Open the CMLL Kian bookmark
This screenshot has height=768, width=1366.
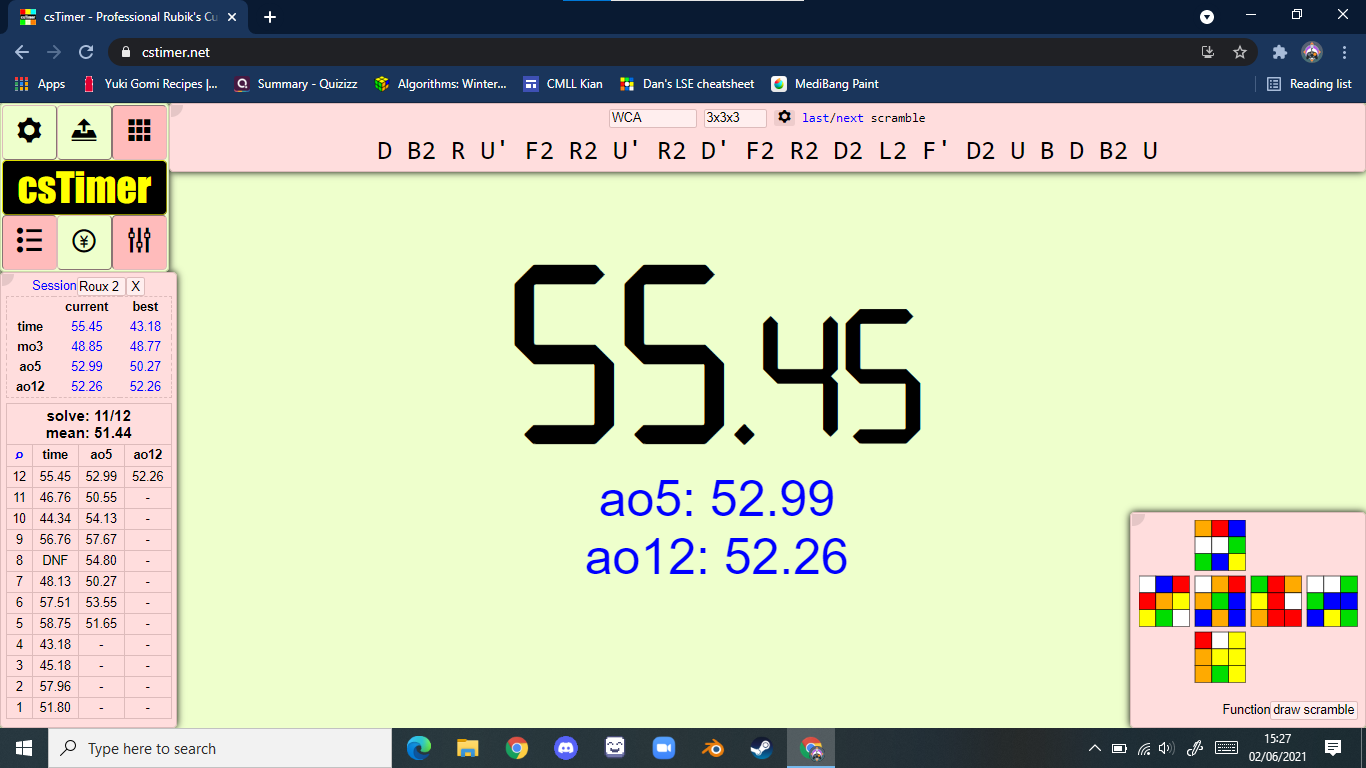(563, 84)
